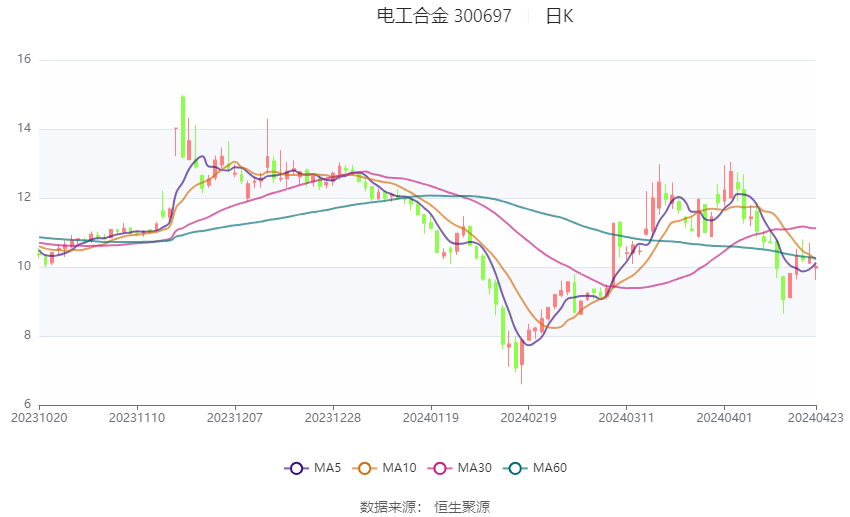Click the MA30 legend label
Viewport: 850px width, 517px height.
(474, 468)
